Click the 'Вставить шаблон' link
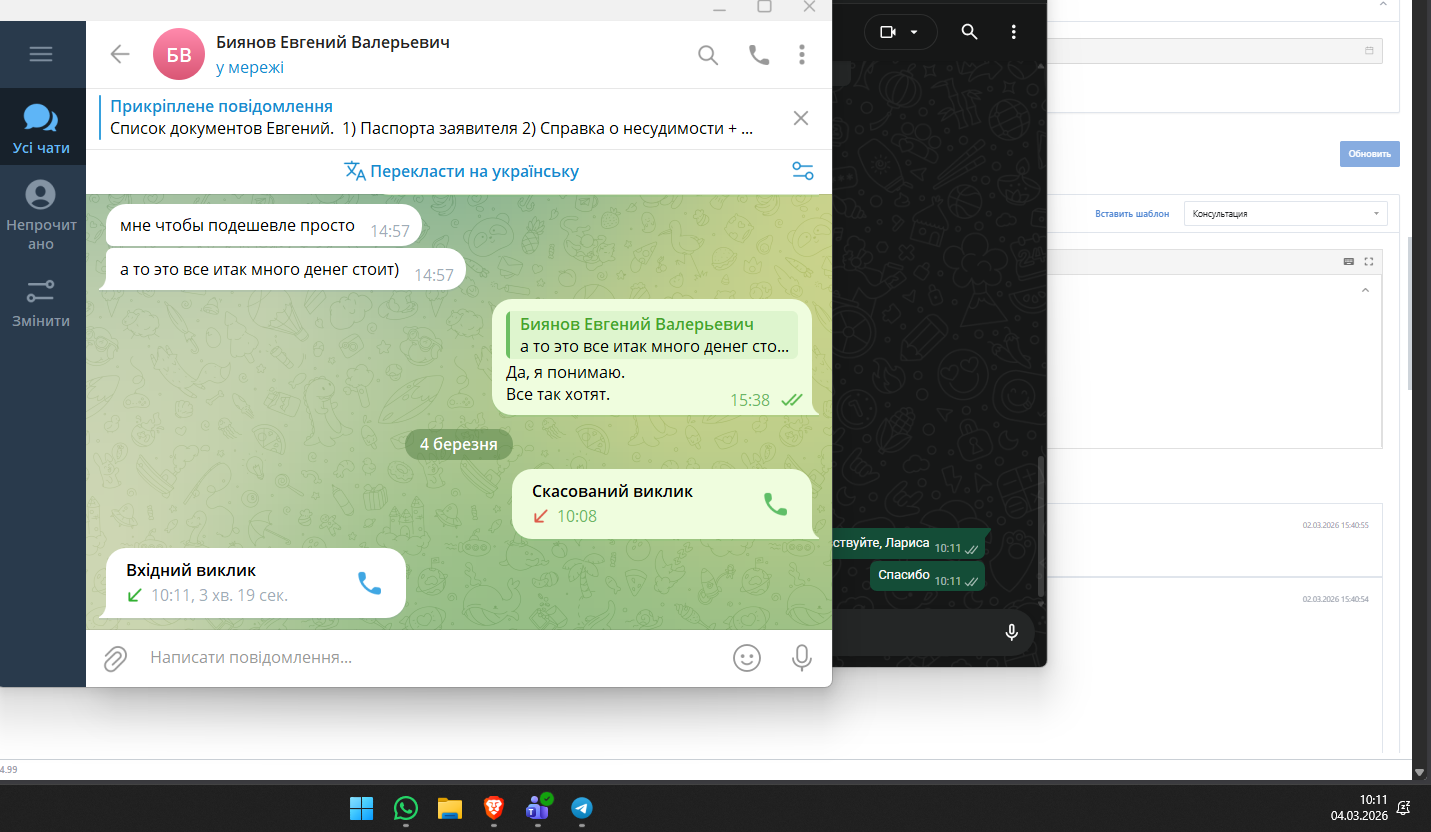 click(1132, 214)
